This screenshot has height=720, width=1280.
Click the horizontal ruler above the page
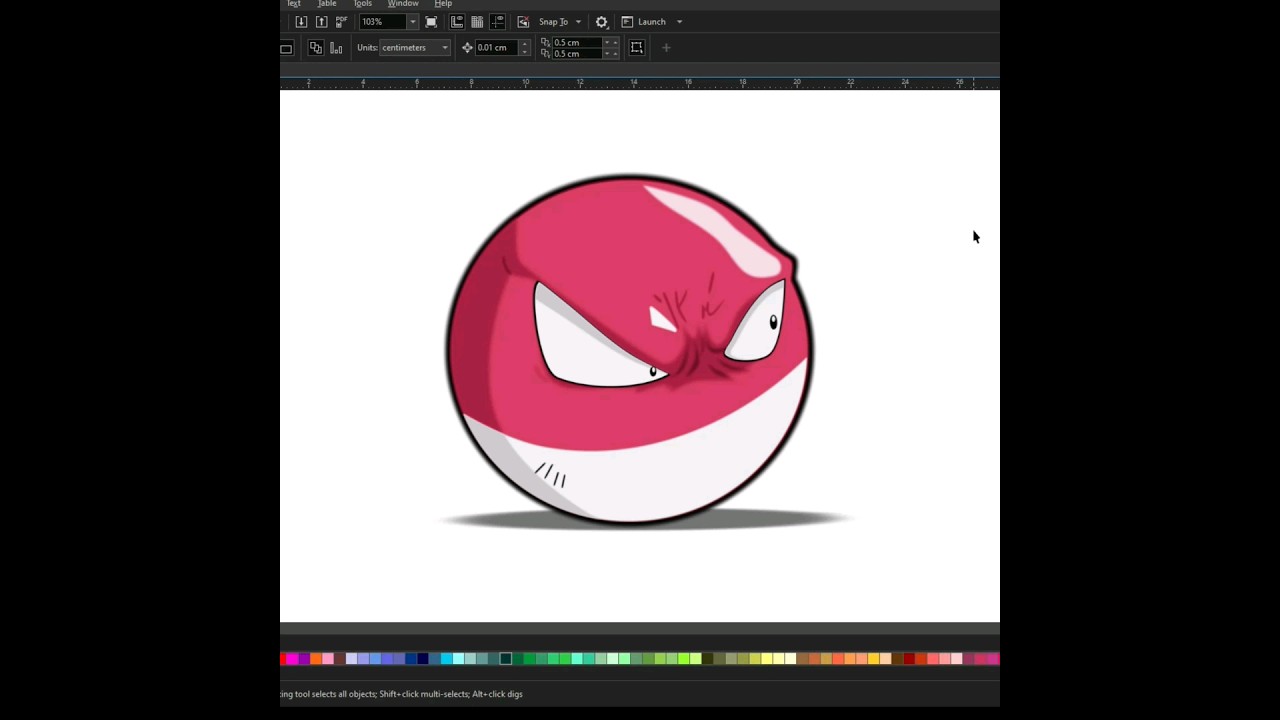click(640, 82)
